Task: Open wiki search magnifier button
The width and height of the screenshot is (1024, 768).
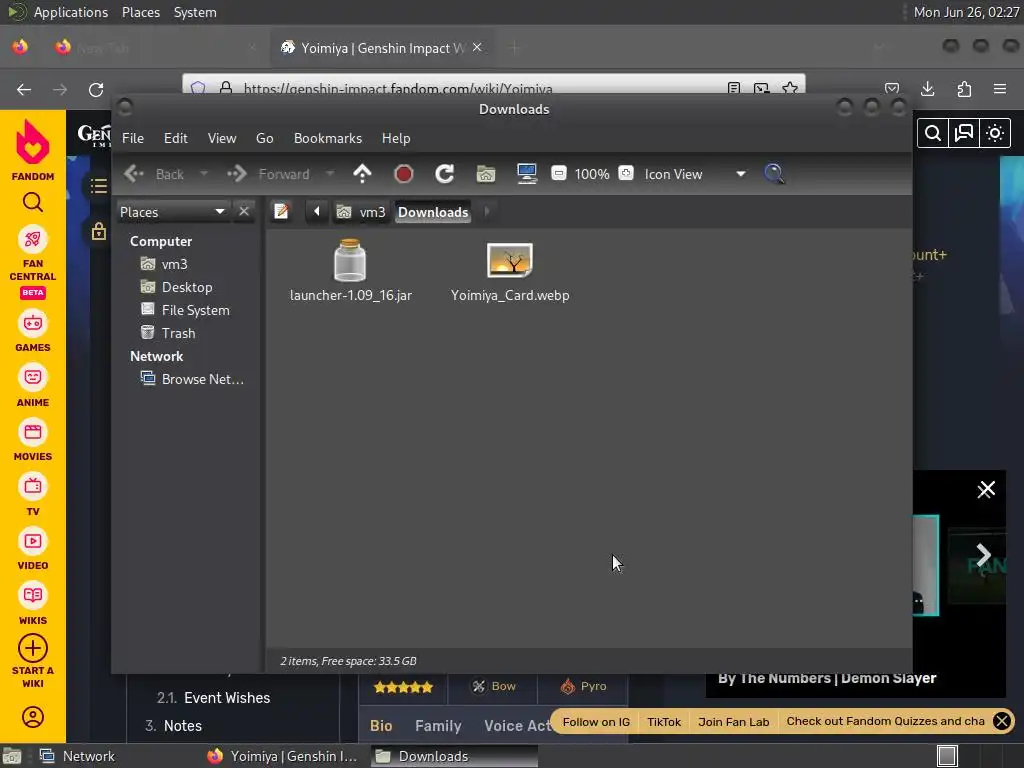Action: (x=933, y=133)
